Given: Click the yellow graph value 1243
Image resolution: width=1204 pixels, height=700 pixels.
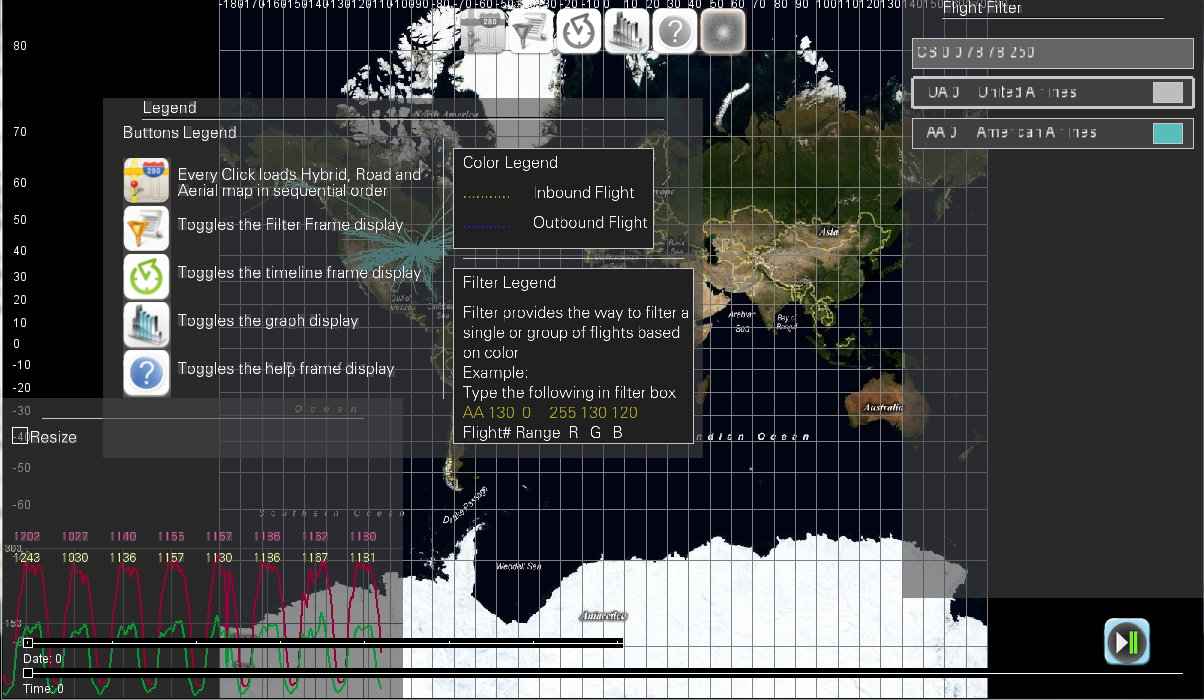Looking at the screenshot, I should click(27, 557).
